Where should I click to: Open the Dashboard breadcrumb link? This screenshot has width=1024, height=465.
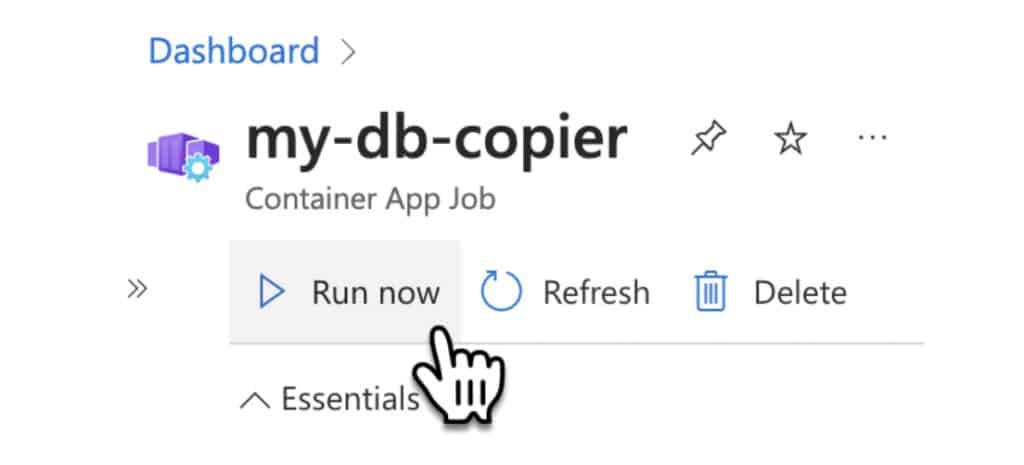(x=234, y=52)
